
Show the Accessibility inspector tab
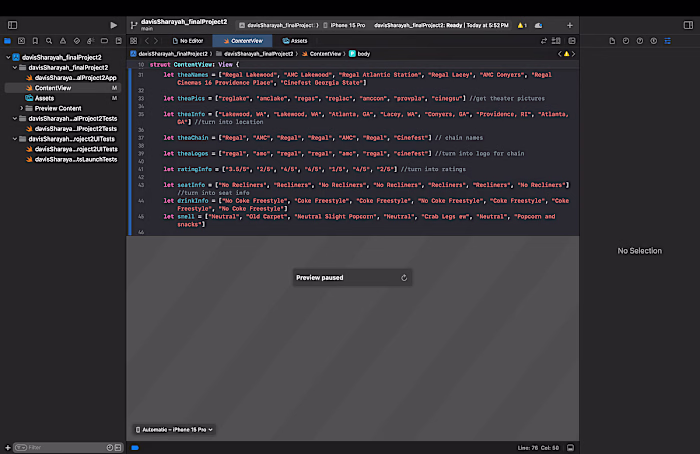(654, 41)
